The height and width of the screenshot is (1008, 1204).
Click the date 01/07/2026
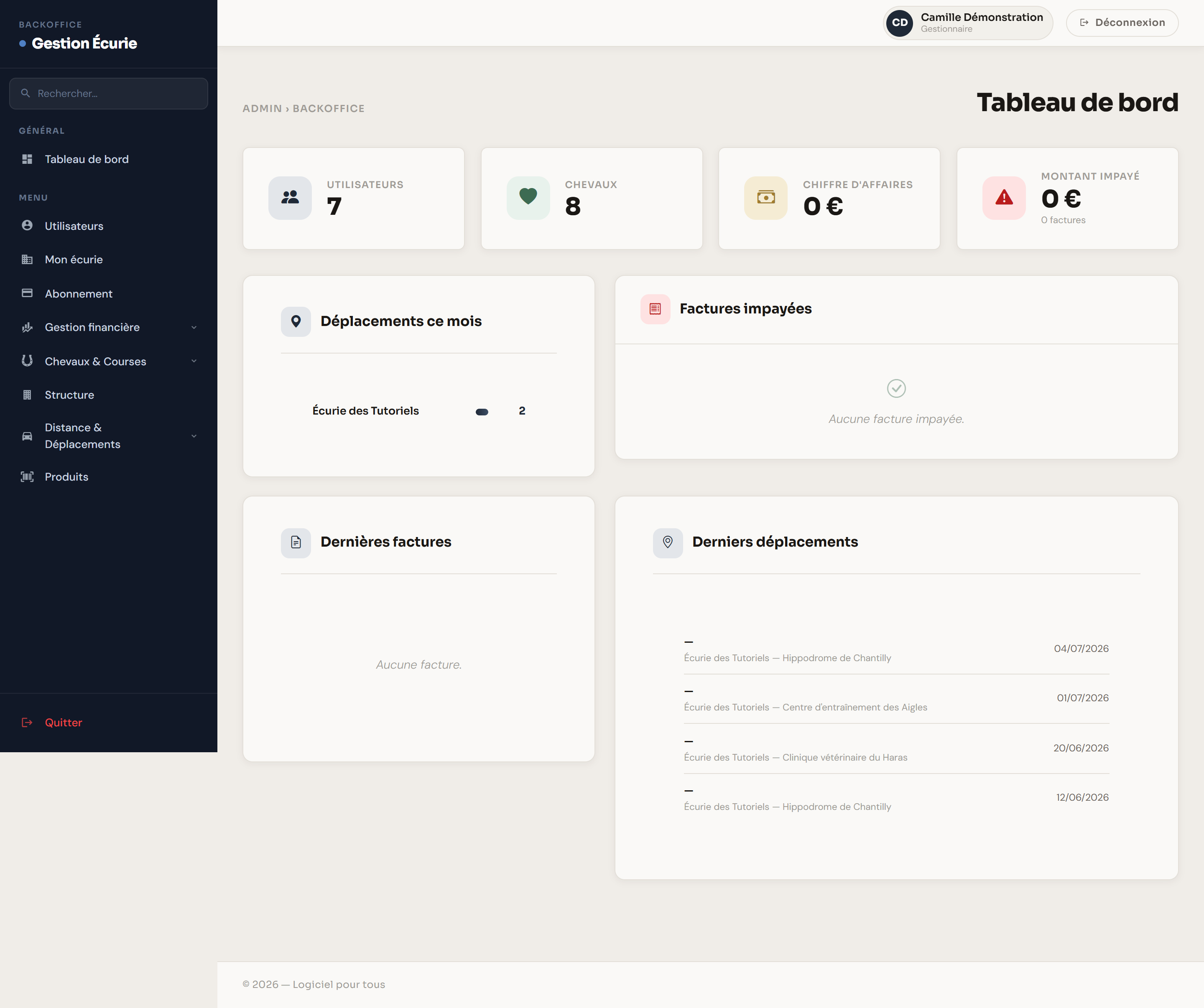pyautogui.click(x=1082, y=698)
